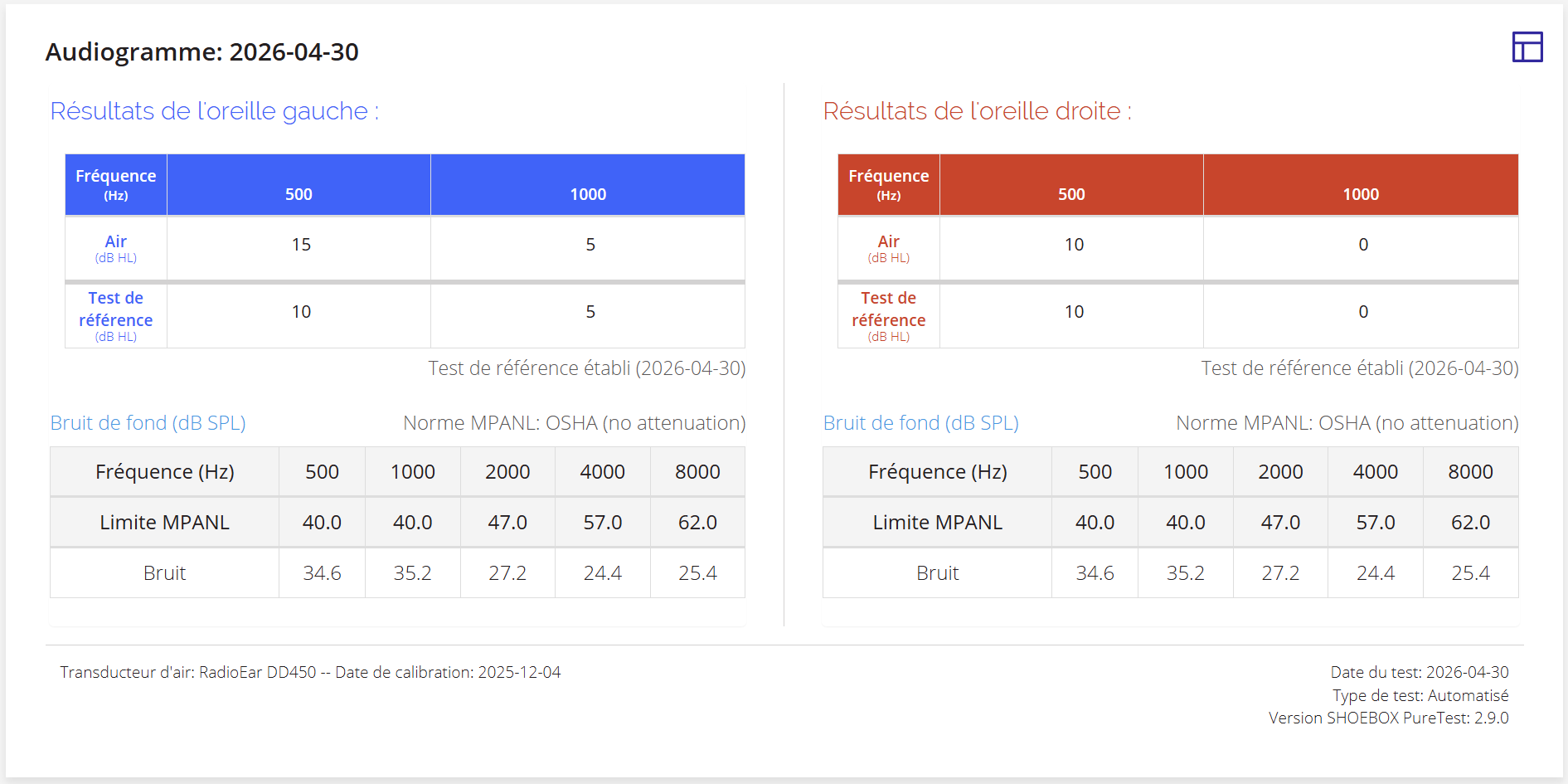Click right ear 1000 Hz frequency header
The height and width of the screenshot is (784, 1568).
[1361, 194]
